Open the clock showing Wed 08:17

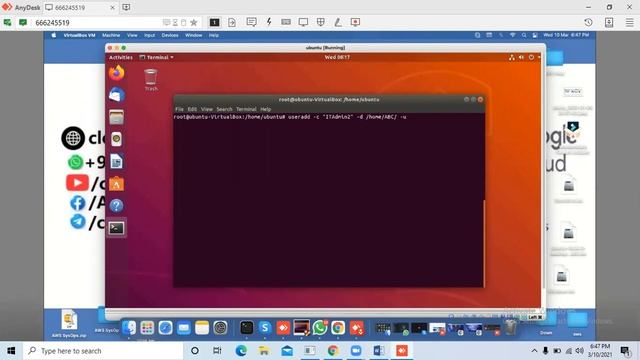point(337,58)
